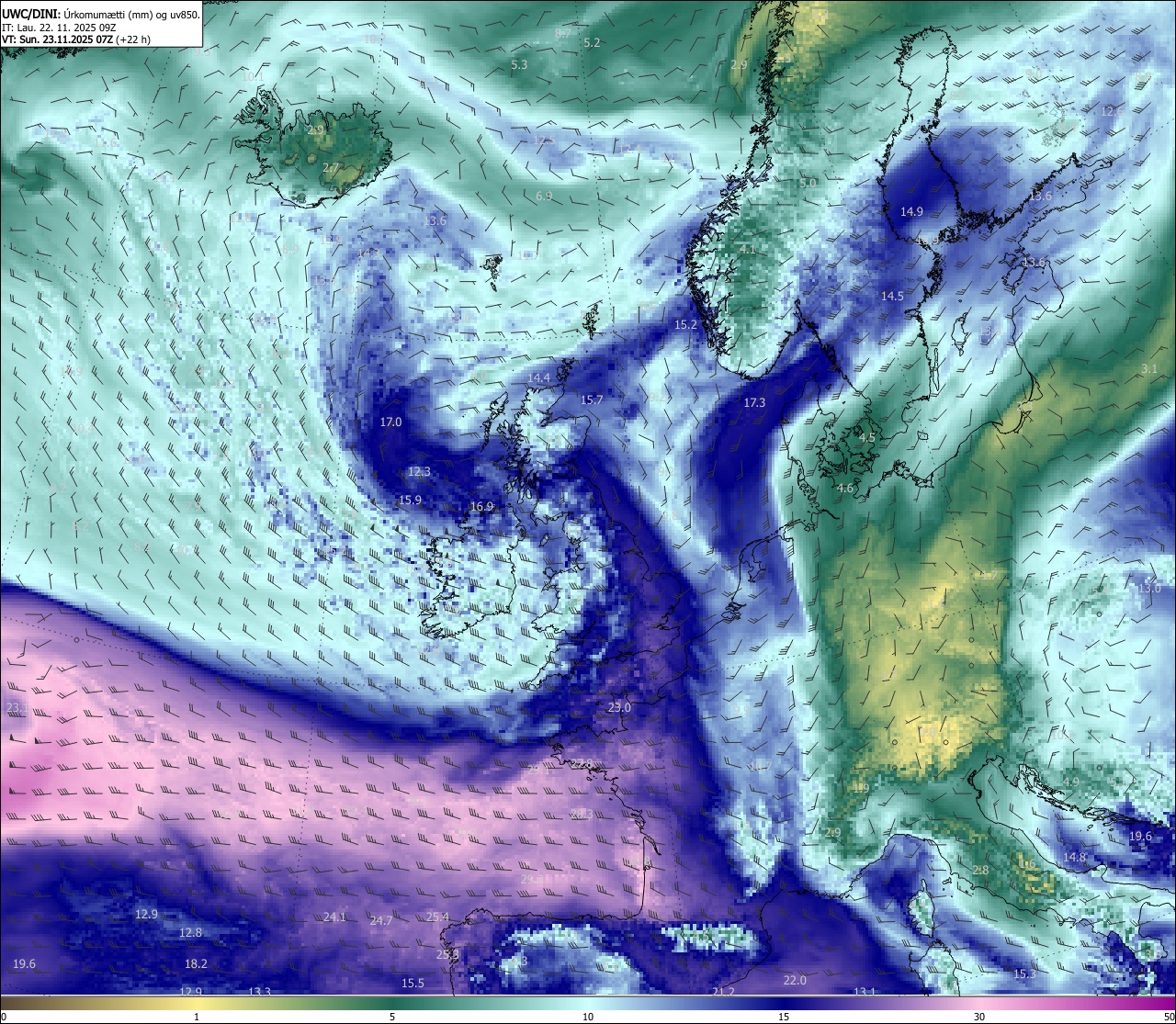Viewport: 1176px width, 1024px height.
Task: Click the map value "22.0"
Action: [795, 981]
